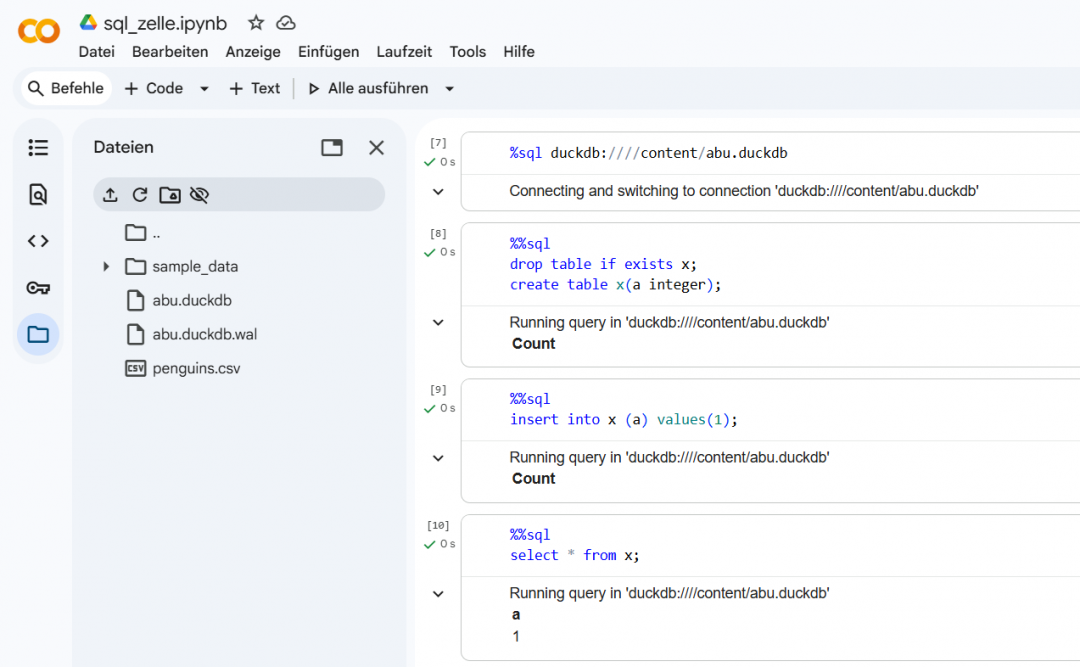Open Dateien panel in separate view
1080x667 pixels.
[x=330, y=147]
